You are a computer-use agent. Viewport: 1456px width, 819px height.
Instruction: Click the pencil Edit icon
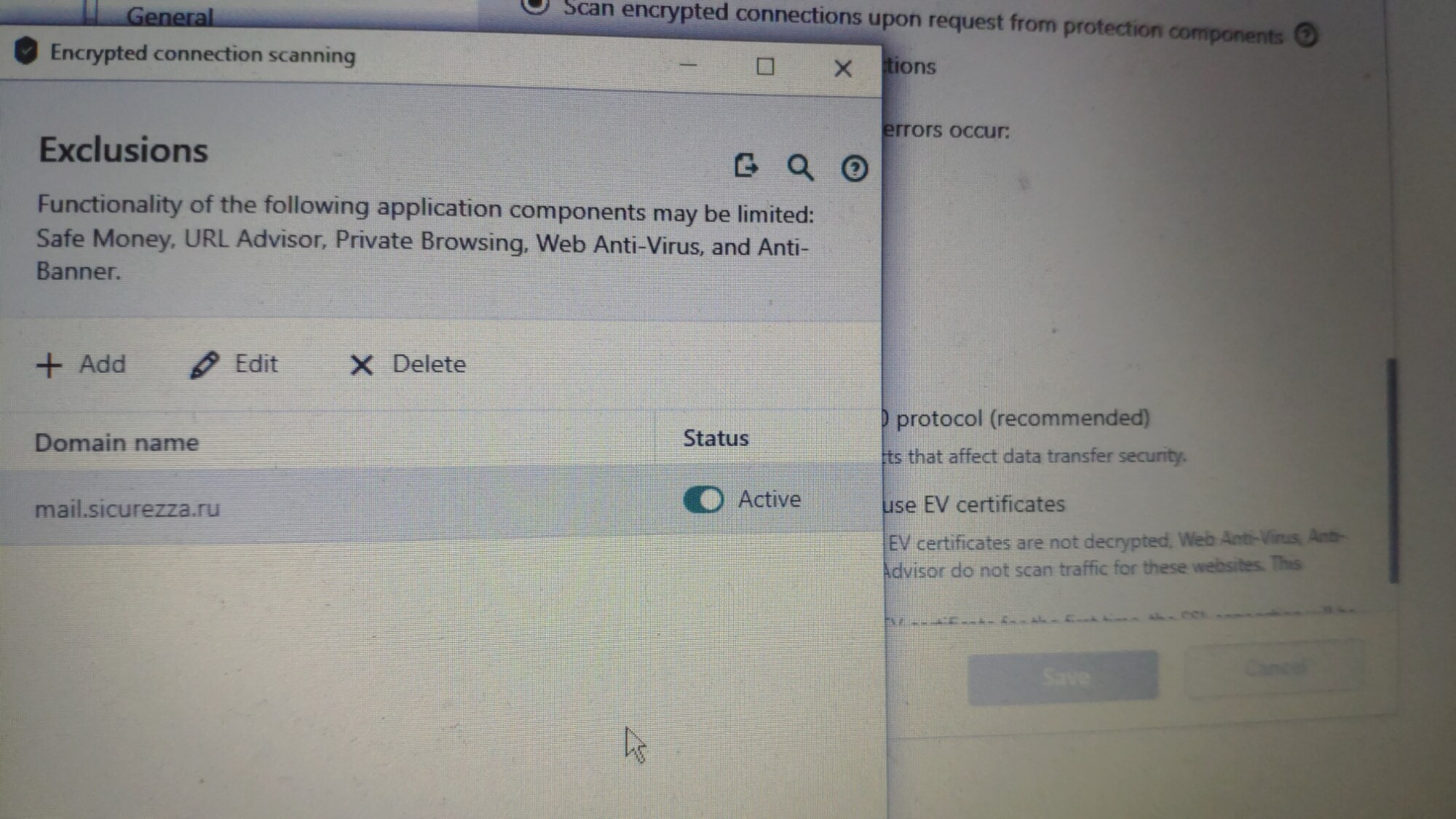[205, 365]
